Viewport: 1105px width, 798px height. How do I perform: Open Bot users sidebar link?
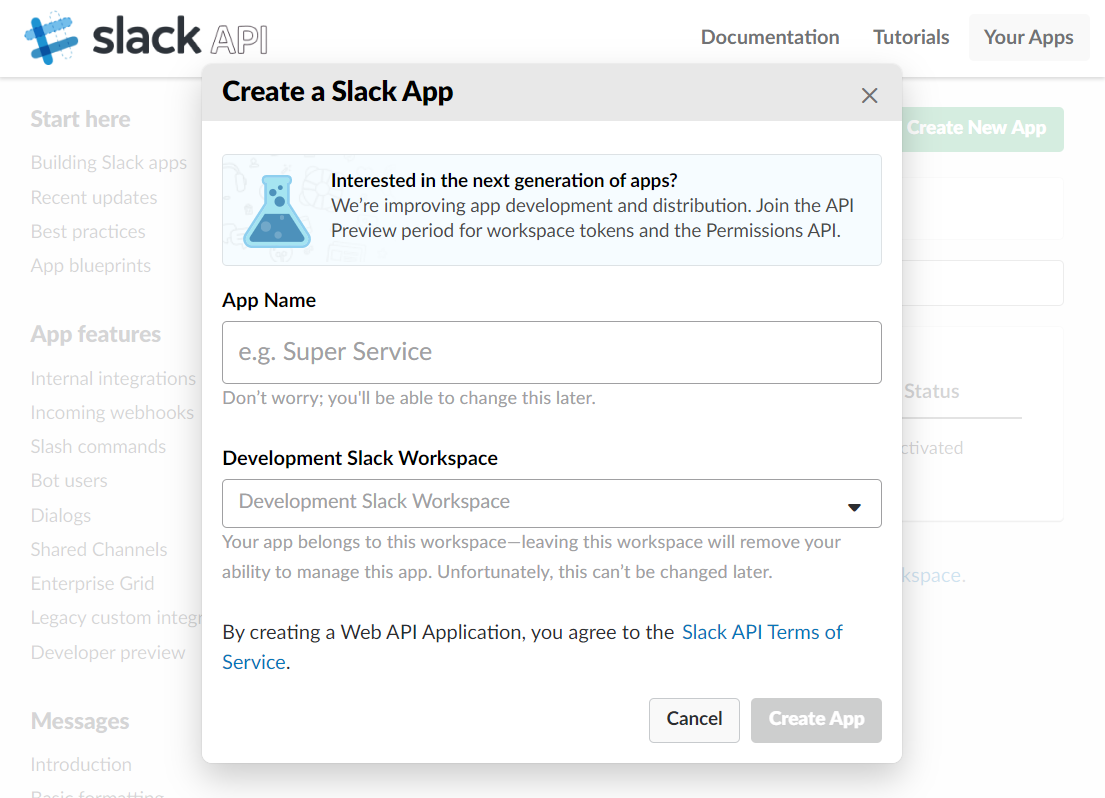tap(69, 481)
